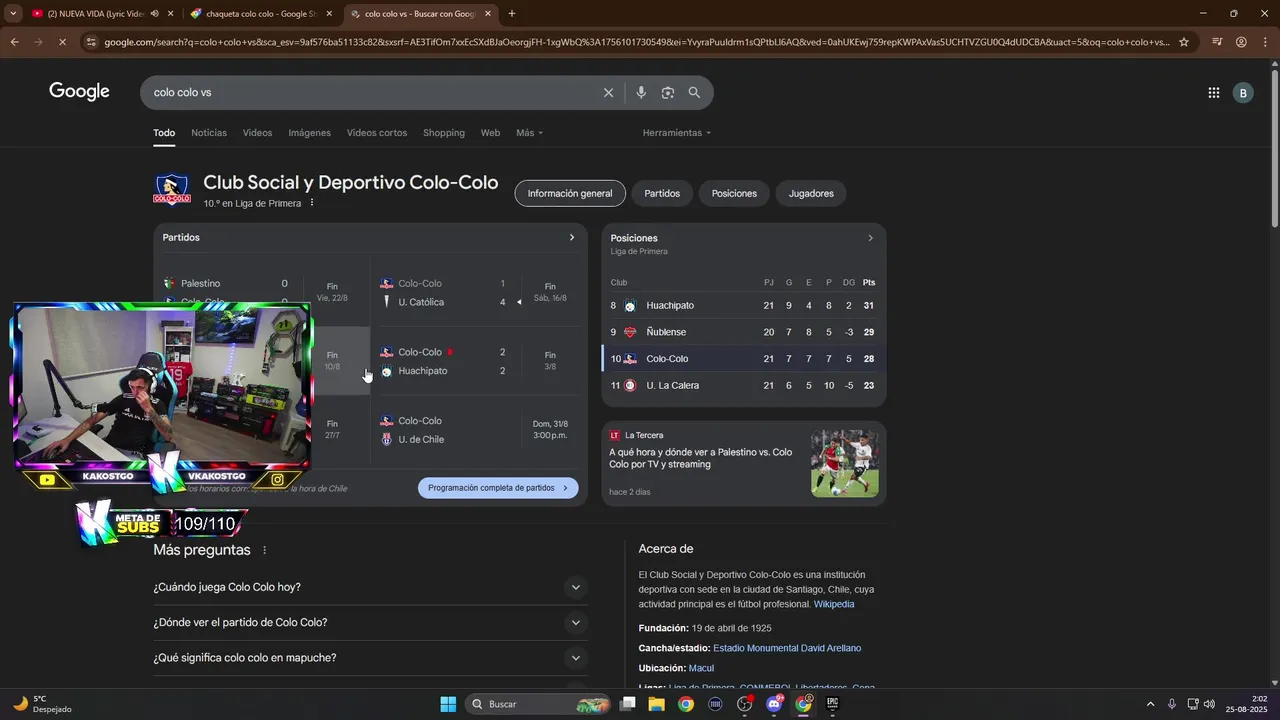Open Estadio Monumental David Arellano link
Screen dimensions: 1280x720
787,648
